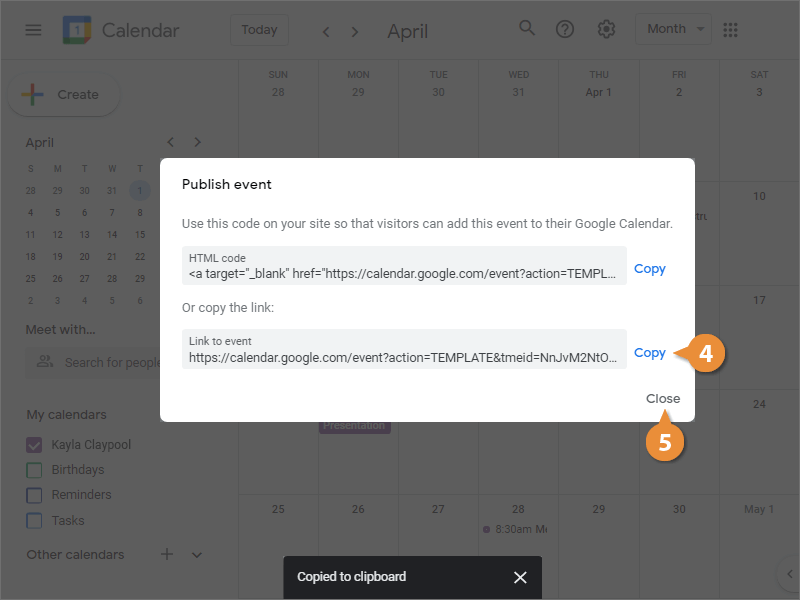Add other calendars plus icon
Screen dimensions: 800x600
(167, 554)
